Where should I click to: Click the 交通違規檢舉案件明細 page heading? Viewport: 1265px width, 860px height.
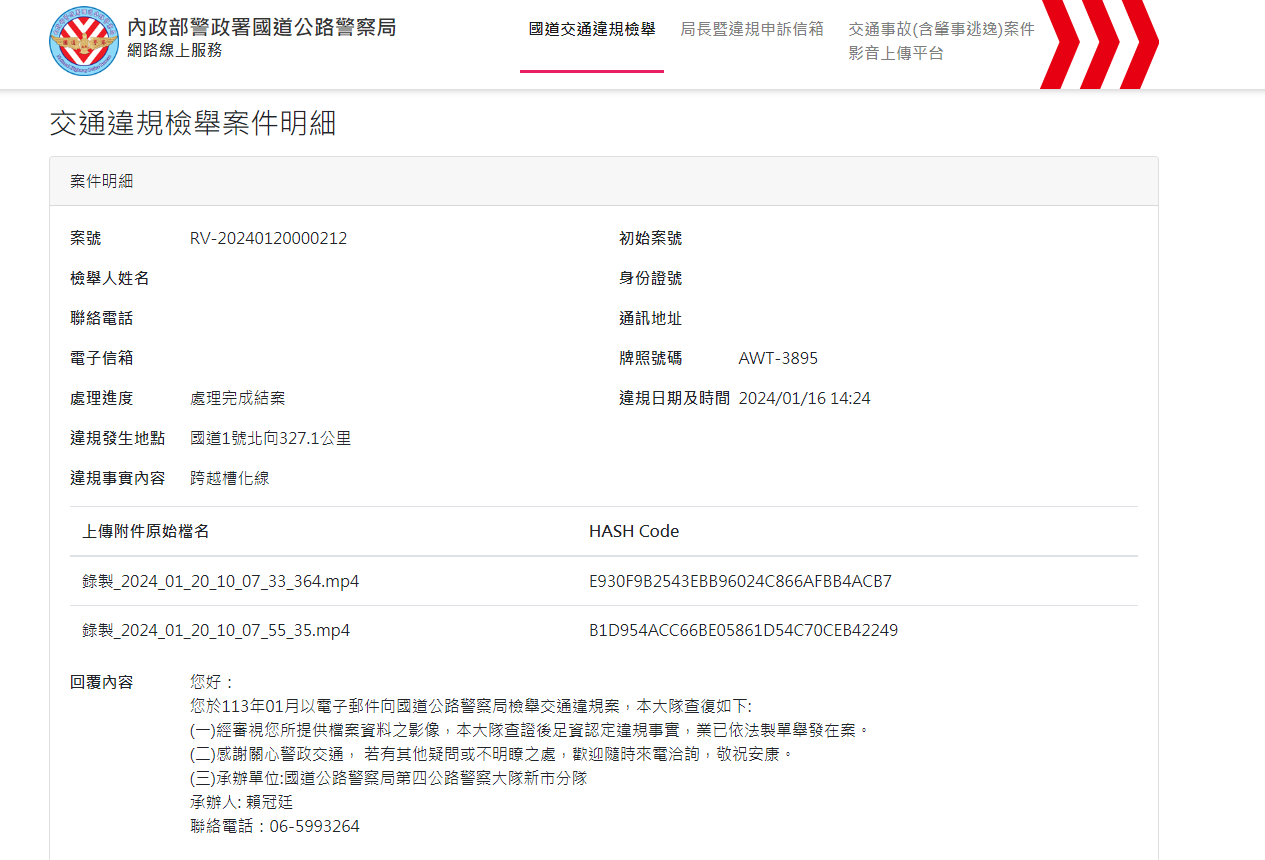tap(193, 123)
